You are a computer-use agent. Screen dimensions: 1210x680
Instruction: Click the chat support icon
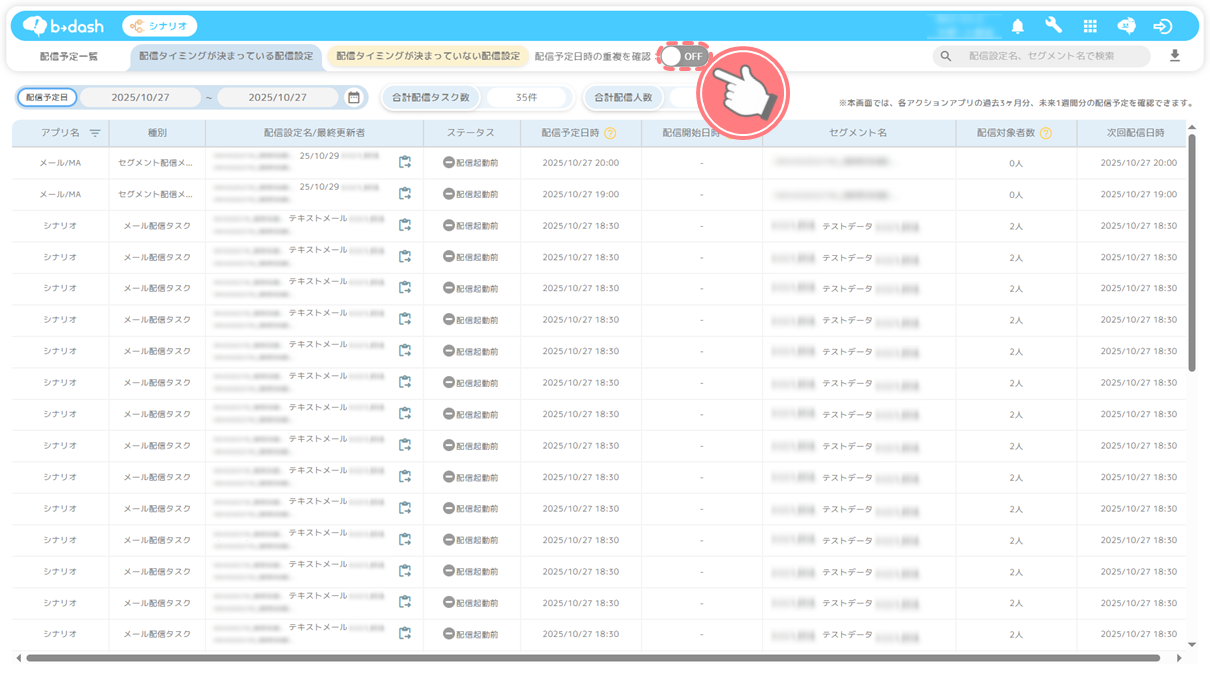(x=1126, y=27)
